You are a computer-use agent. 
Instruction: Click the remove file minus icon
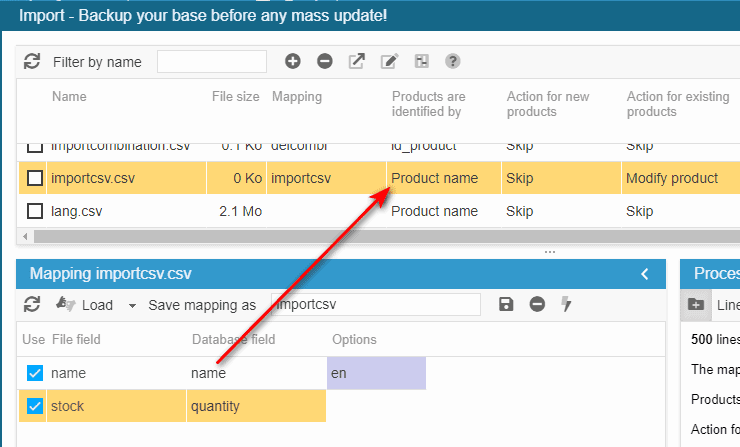325,62
